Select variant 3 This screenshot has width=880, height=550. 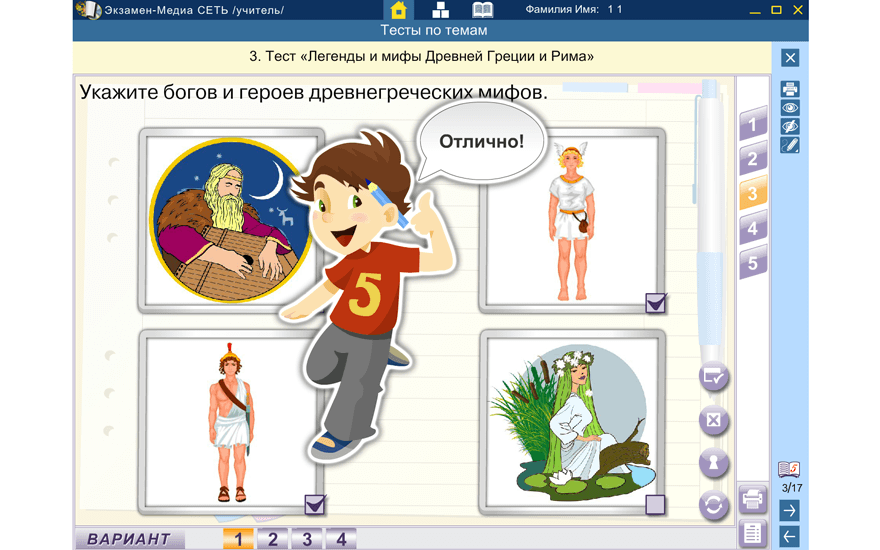coord(307,539)
